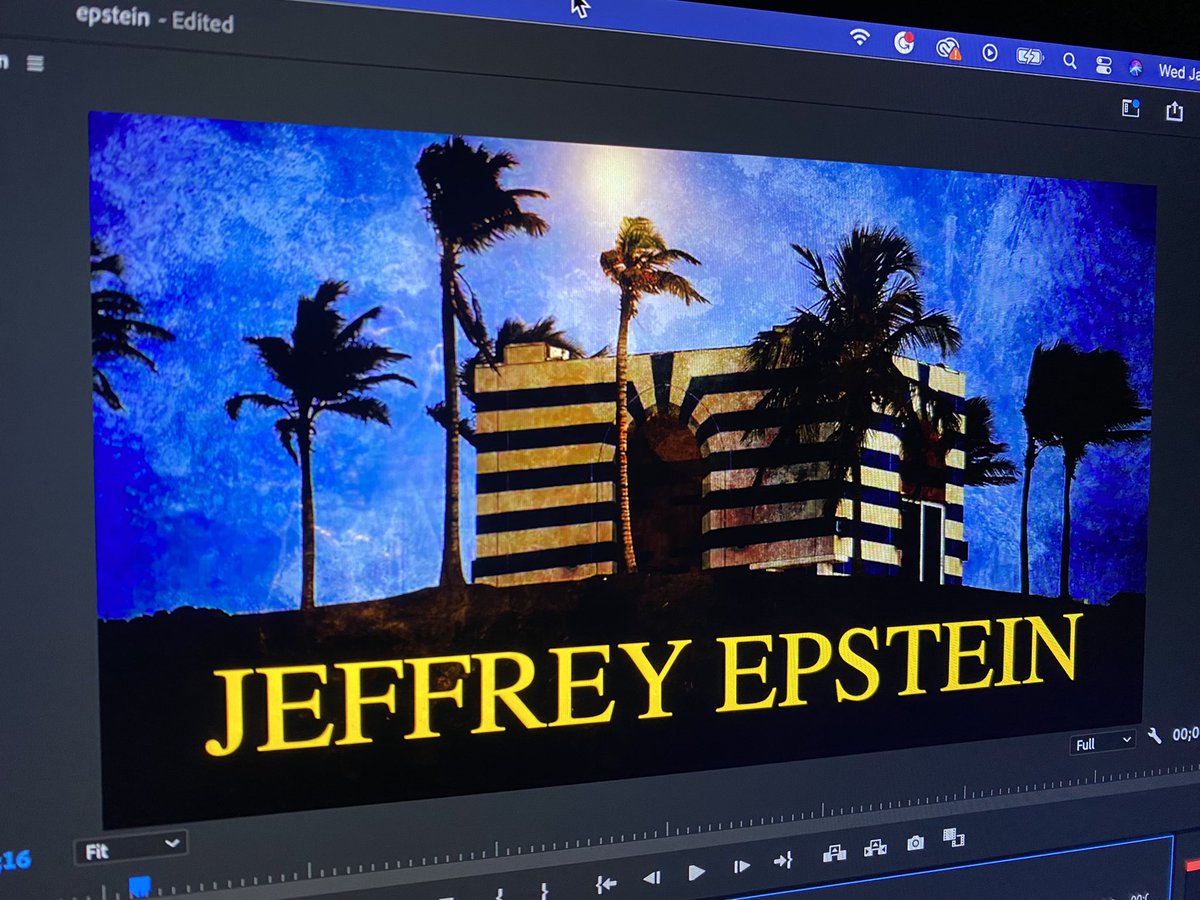Open the Grammarly menu bar icon
The width and height of the screenshot is (1200, 900).
coord(904,43)
